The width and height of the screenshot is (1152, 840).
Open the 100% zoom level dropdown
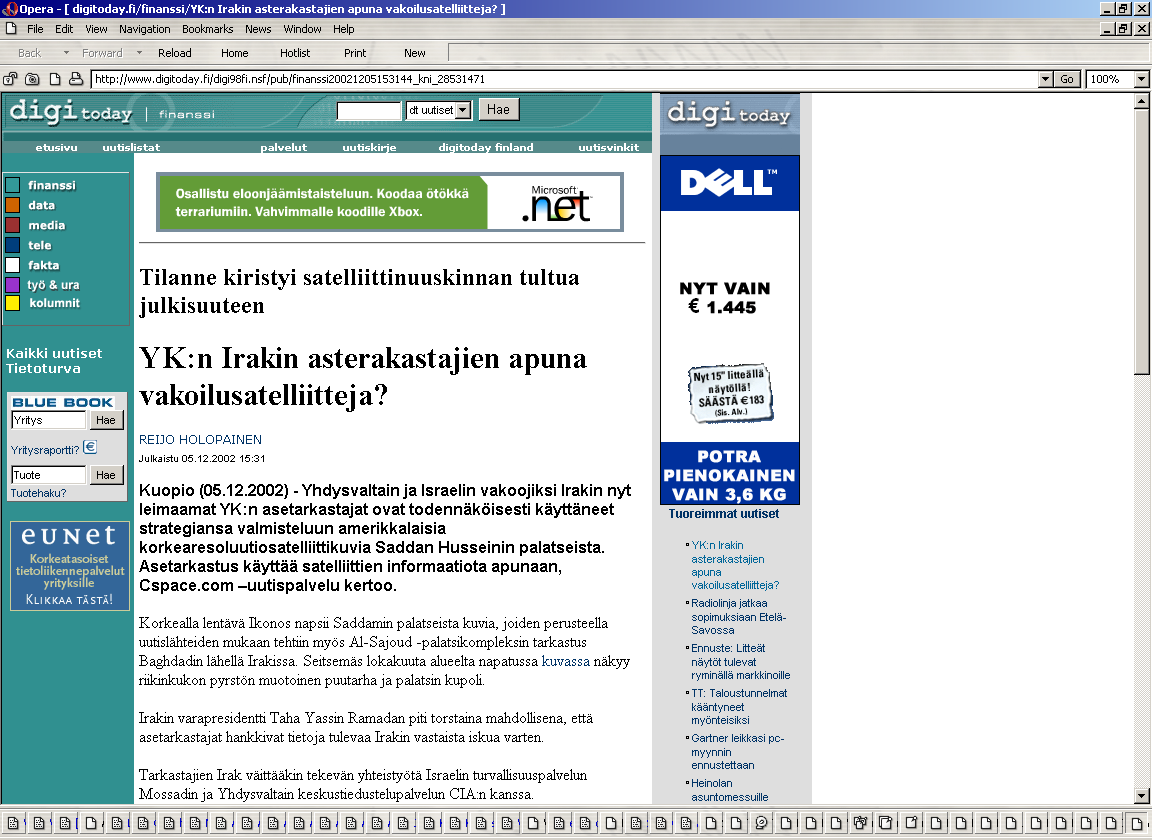click(x=1141, y=79)
